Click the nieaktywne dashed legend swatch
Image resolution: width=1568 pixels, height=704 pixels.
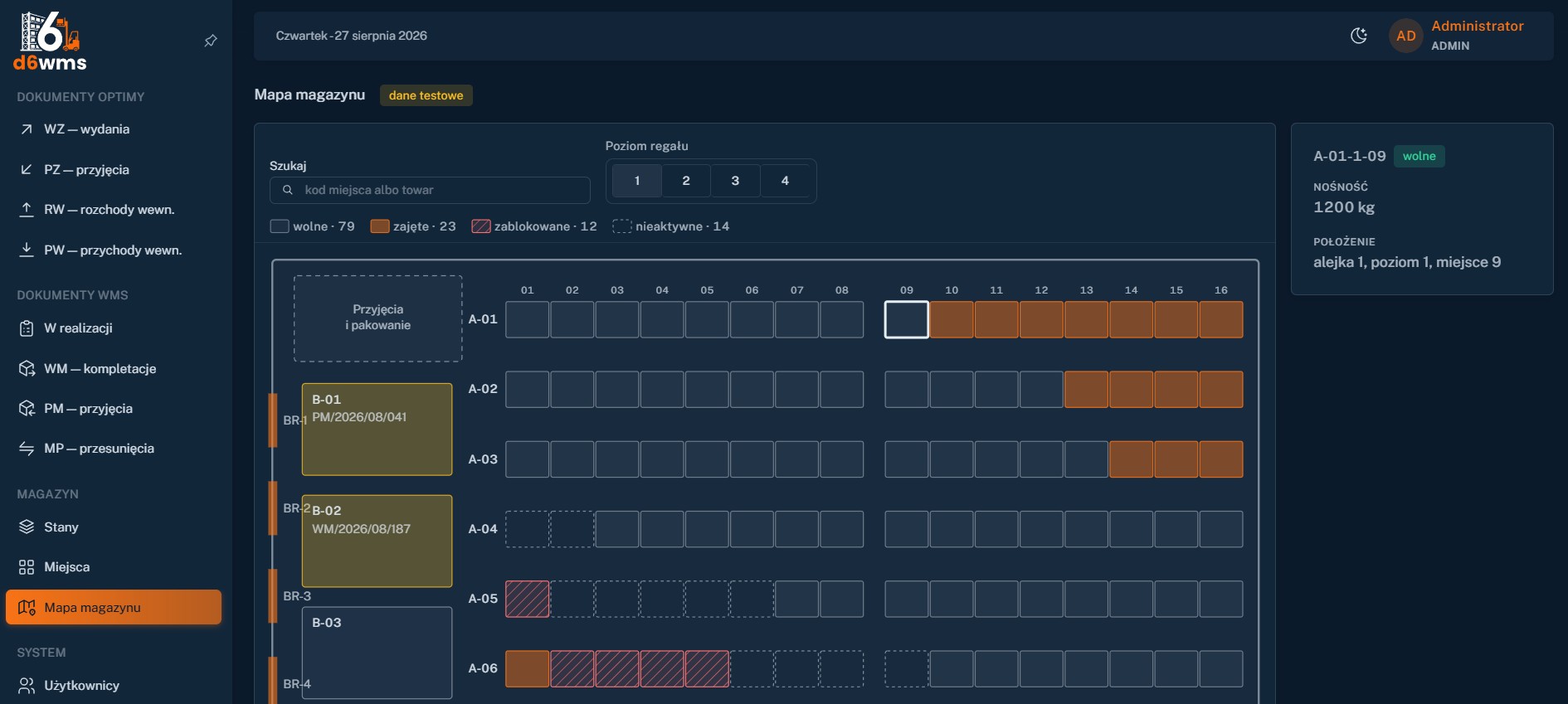click(x=622, y=226)
